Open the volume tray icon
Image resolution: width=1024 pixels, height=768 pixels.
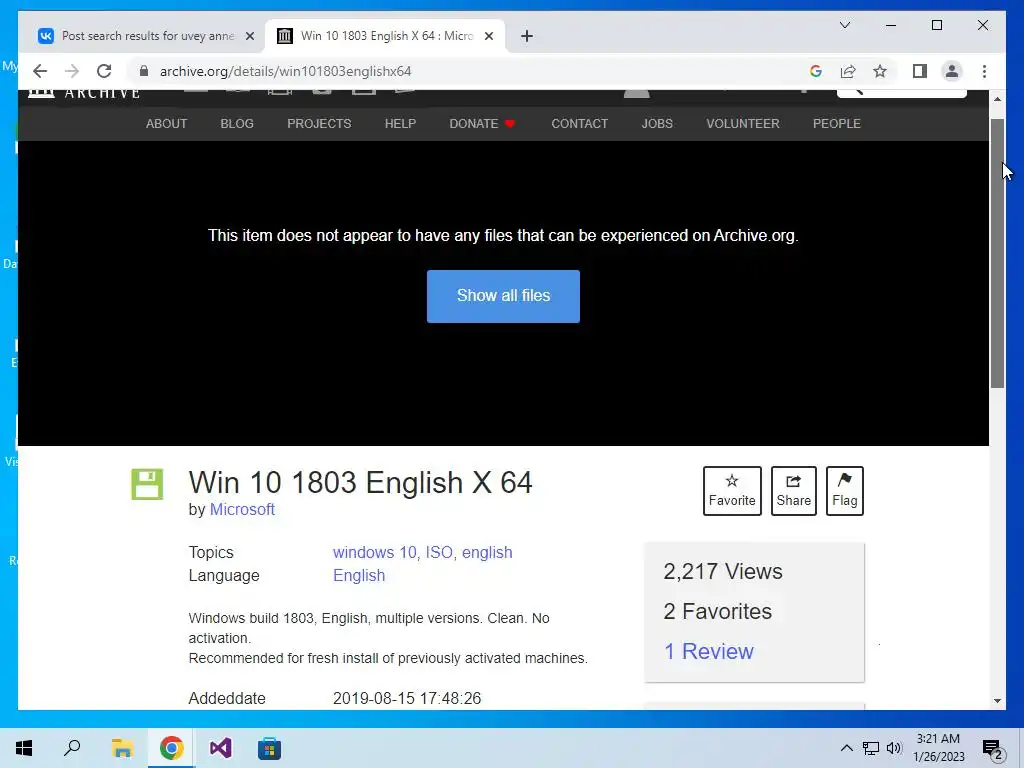(x=894, y=748)
